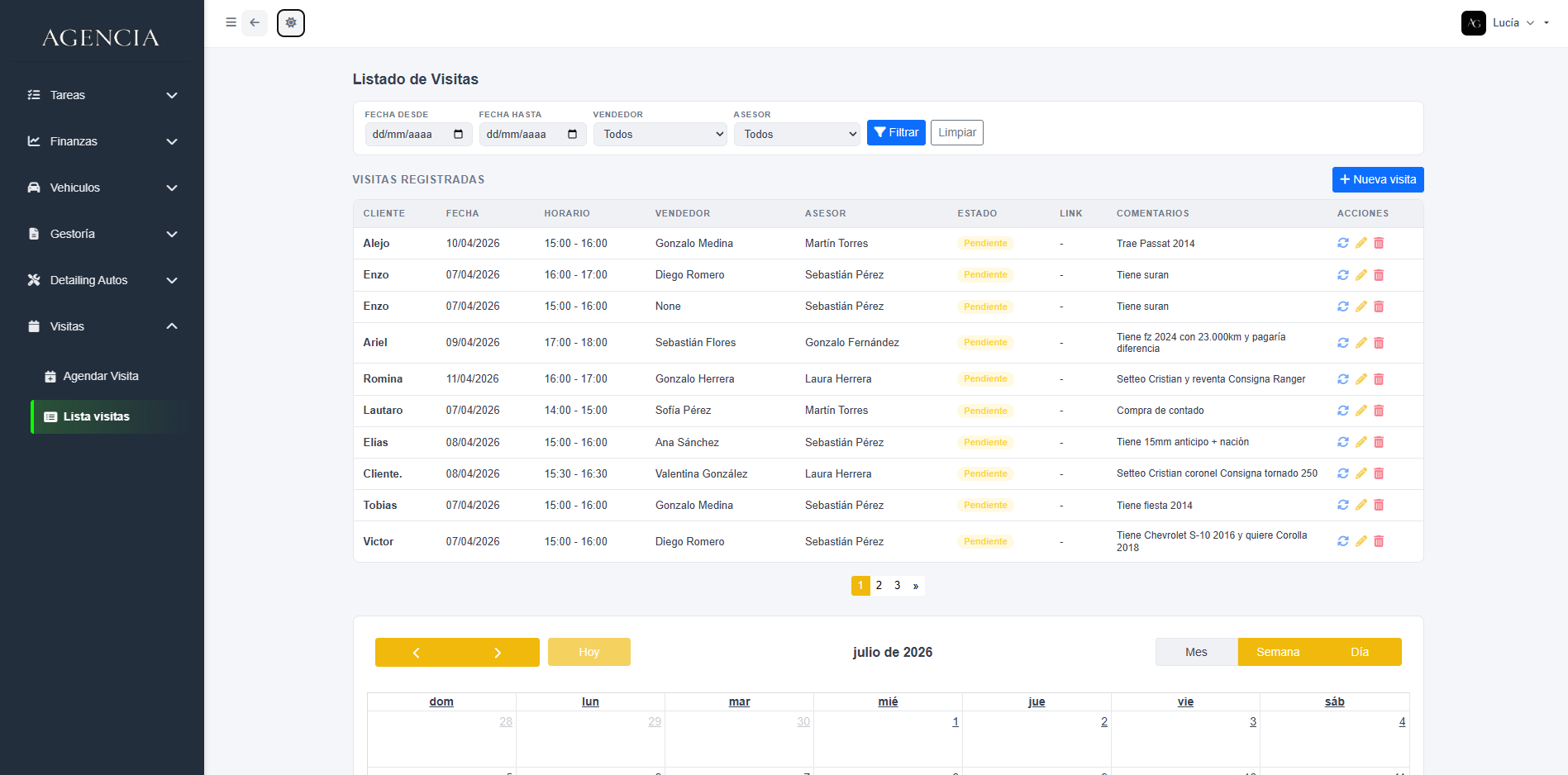This screenshot has height=775, width=1568.
Task: Create a Nueva visita
Action: tap(1378, 179)
